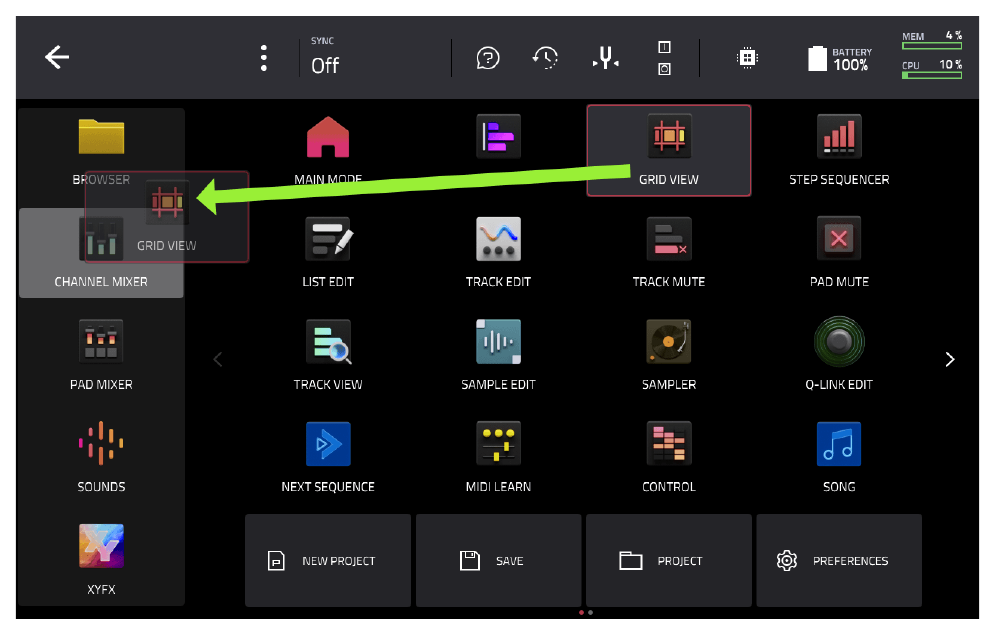This screenshot has height=636, width=996.
Task: Open the Step Sequencer
Action: (x=838, y=150)
